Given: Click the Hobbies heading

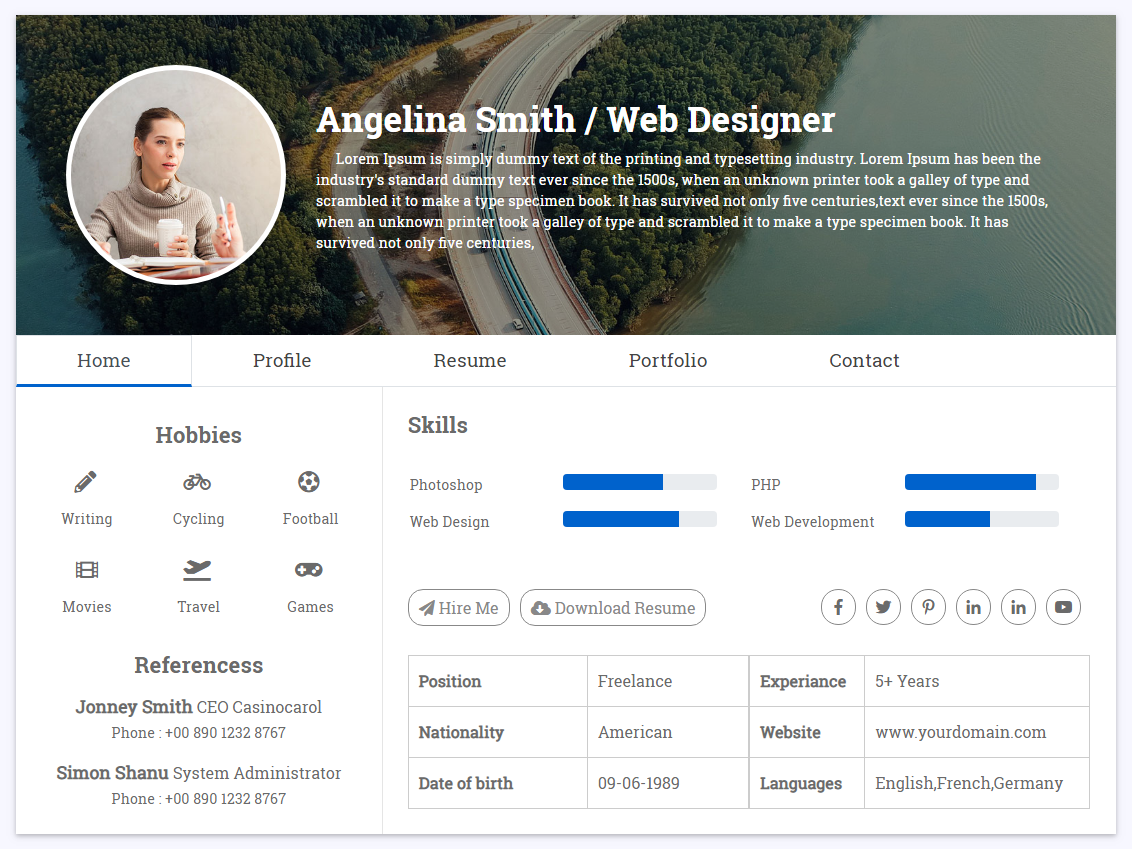Looking at the screenshot, I should [x=199, y=435].
